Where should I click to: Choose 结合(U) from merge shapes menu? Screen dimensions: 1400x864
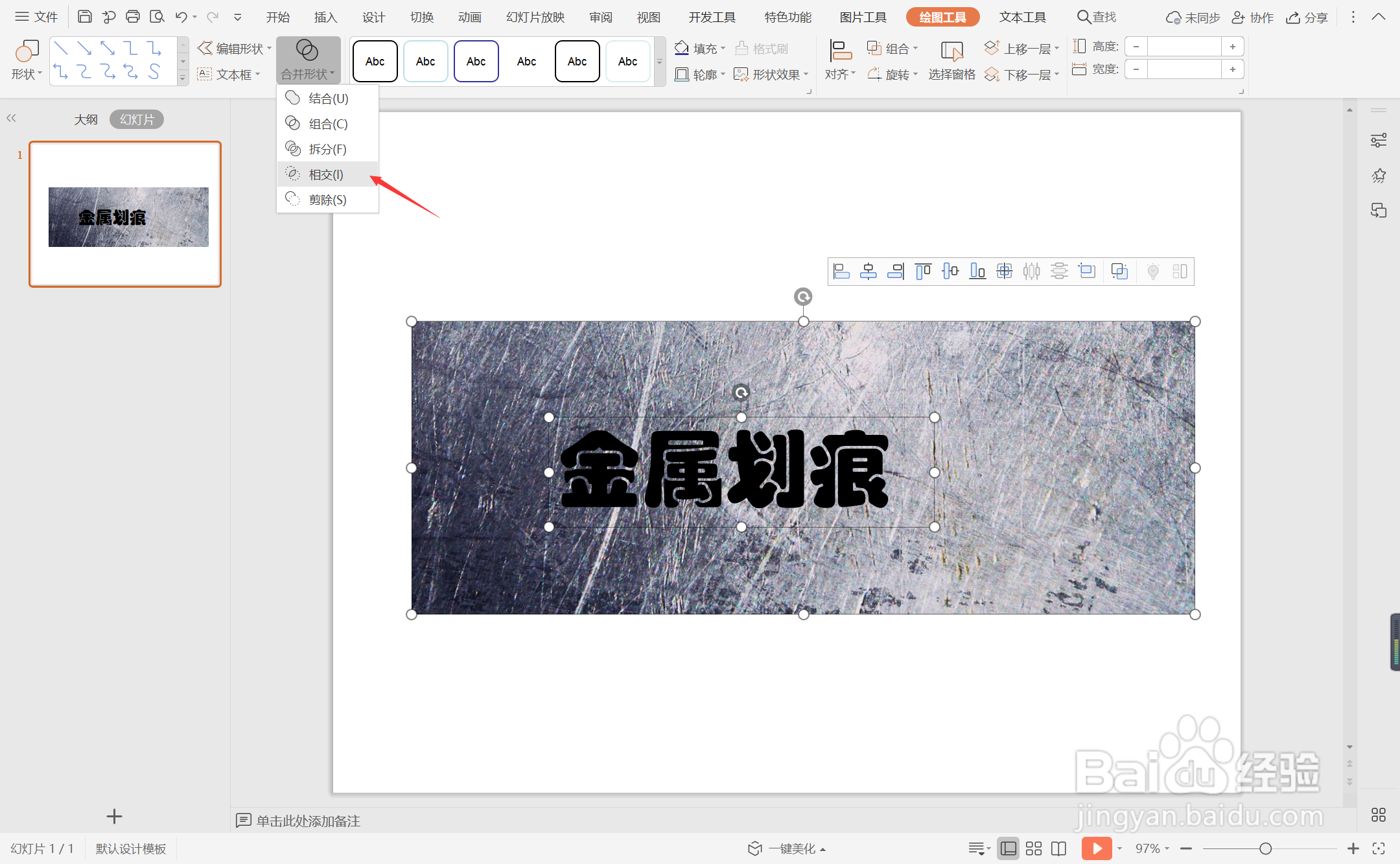327,99
